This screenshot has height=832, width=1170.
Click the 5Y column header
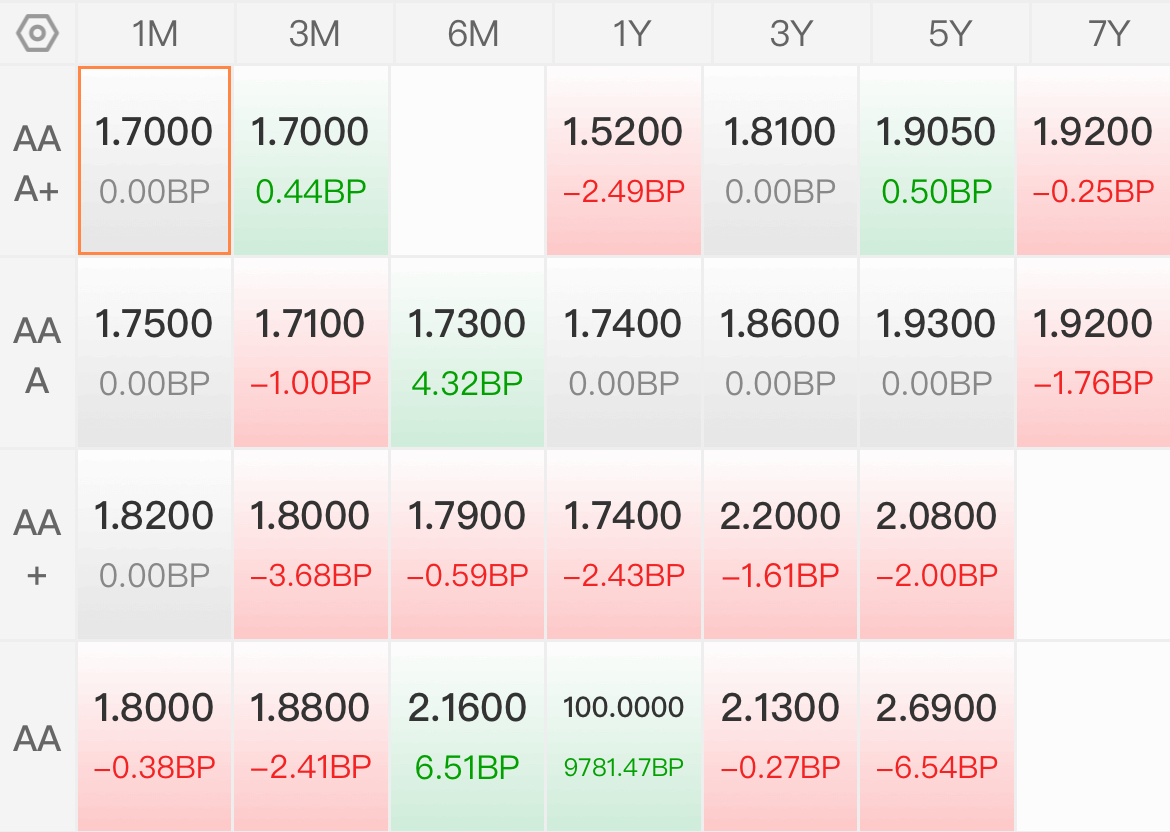(950, 34)
